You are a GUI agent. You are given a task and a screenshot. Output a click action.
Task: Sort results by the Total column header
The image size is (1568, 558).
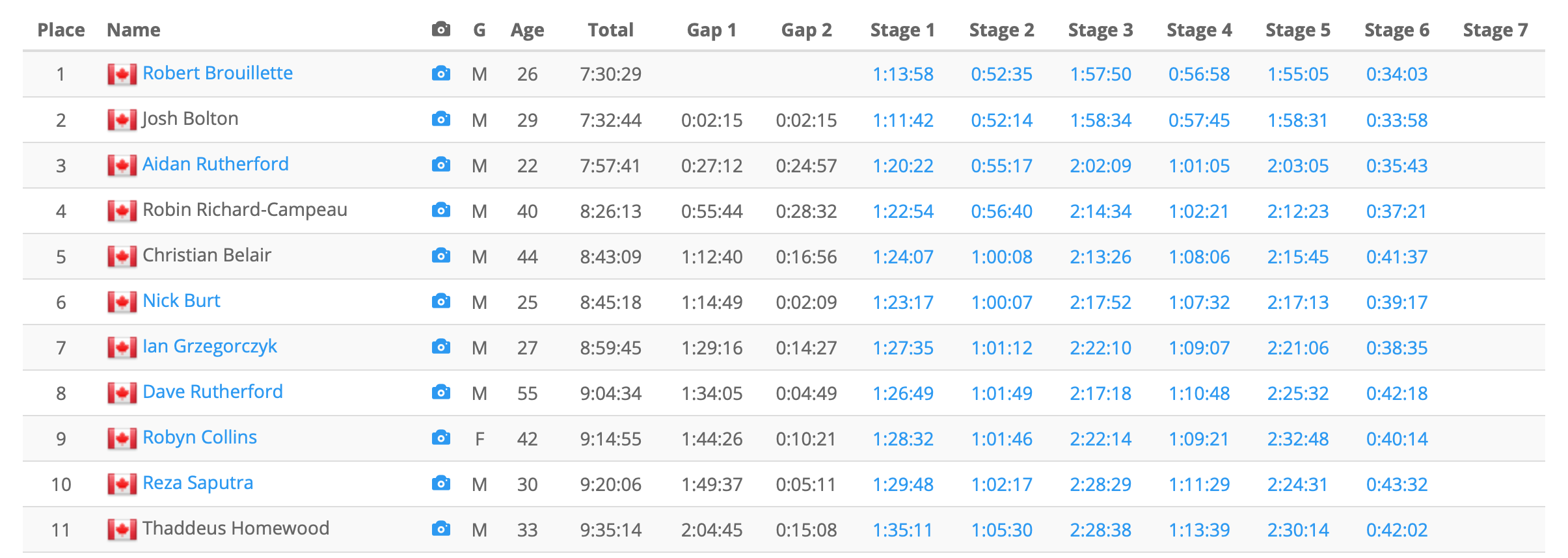tap(610, 30)
